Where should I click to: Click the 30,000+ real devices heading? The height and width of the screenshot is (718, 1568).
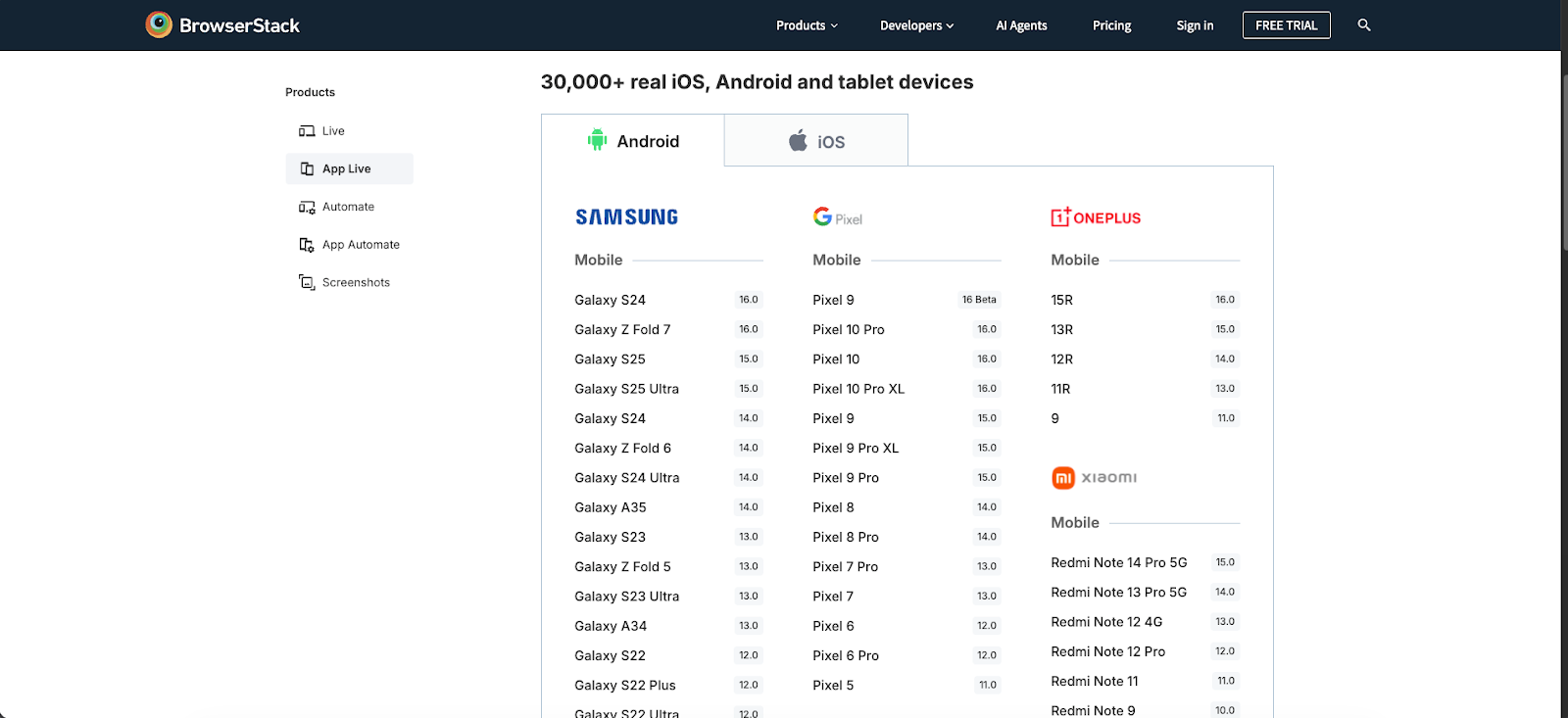pyautogui.click(x=757, y=82)
